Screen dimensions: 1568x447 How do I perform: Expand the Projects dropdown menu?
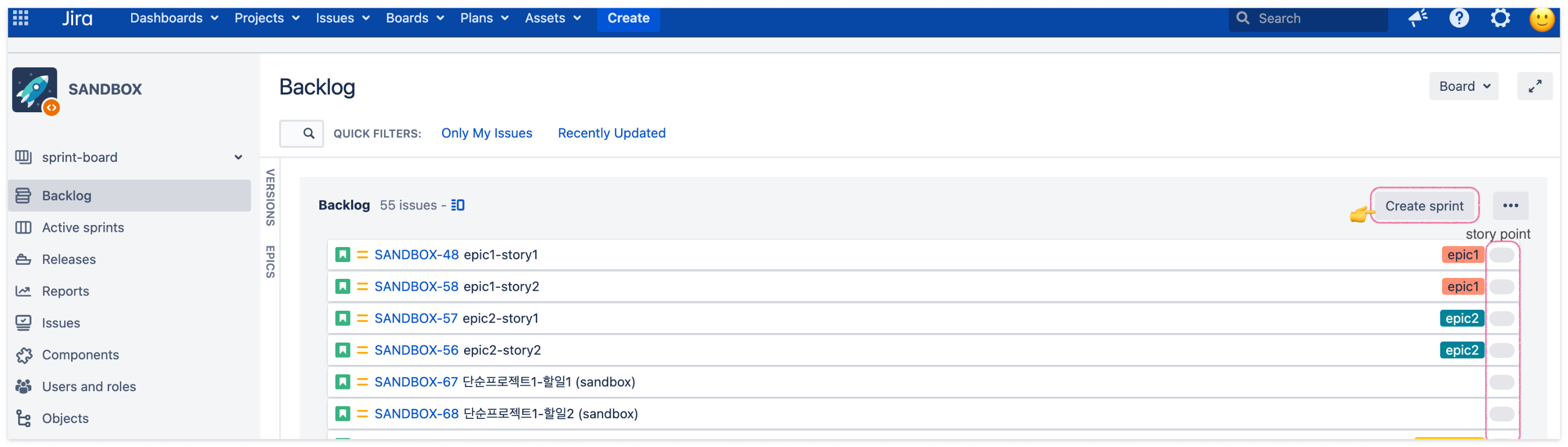click(x=267, y=18)
